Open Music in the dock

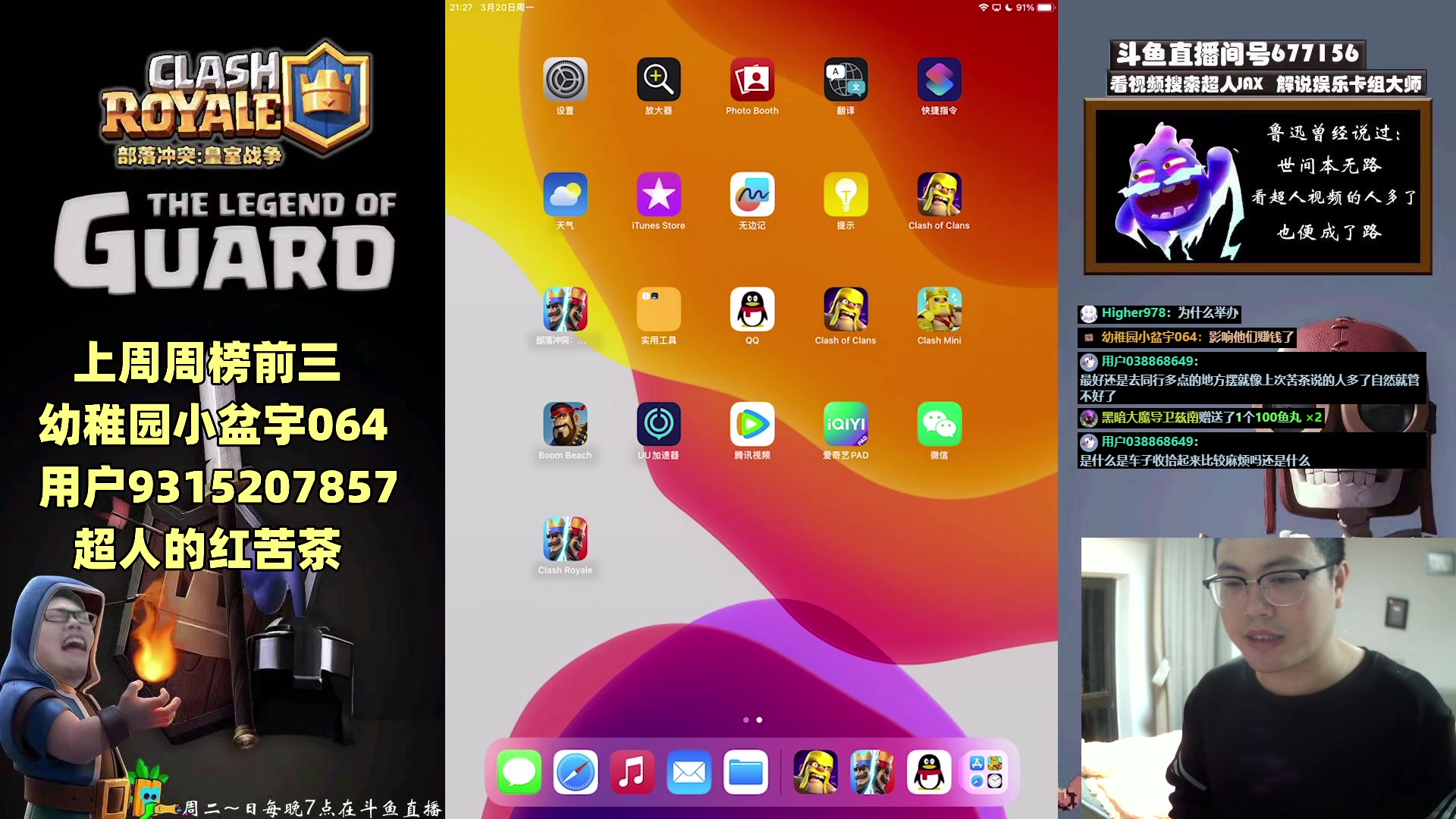tap(632, 772)
